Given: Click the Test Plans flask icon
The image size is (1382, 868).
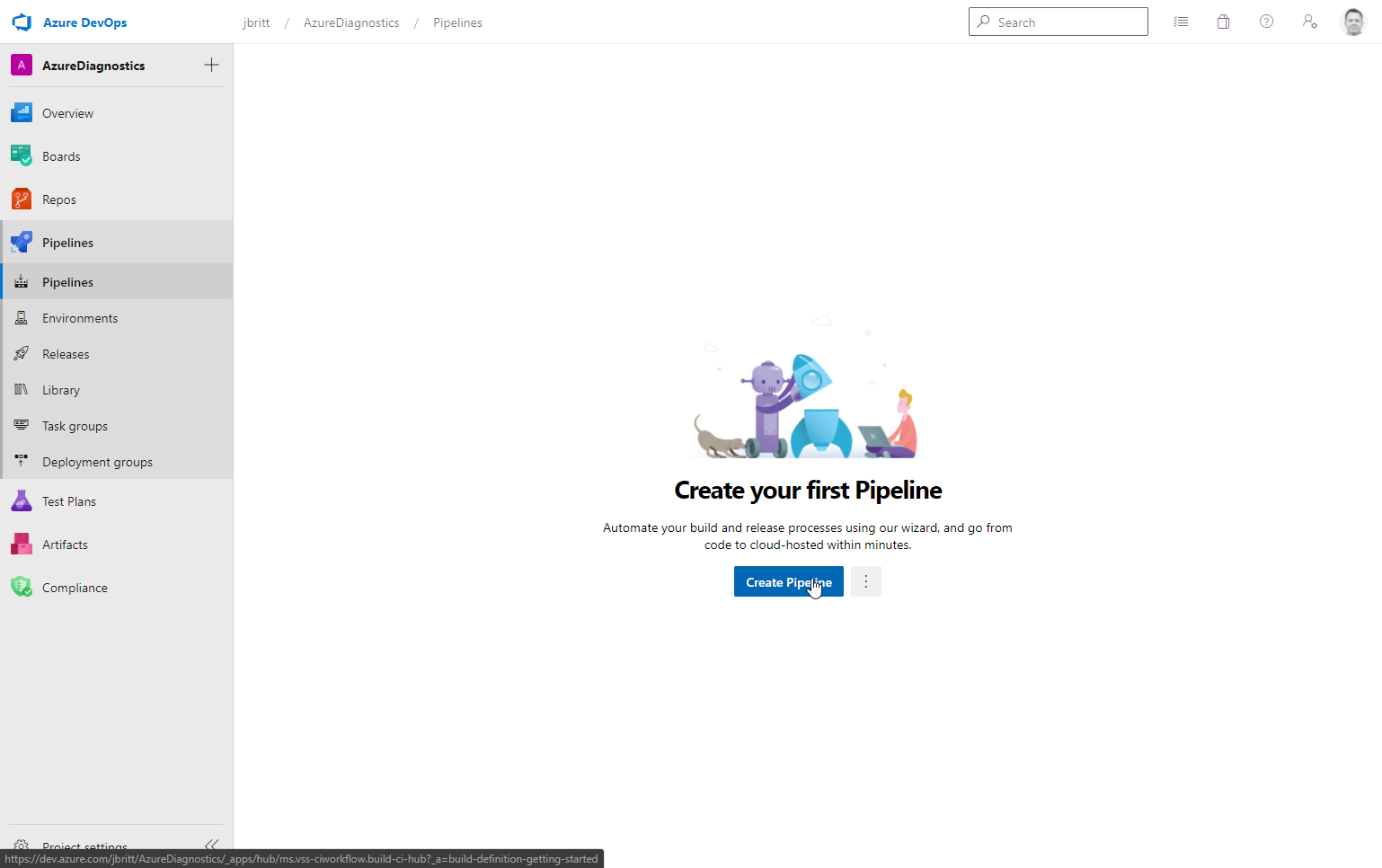Looking at the screenshot, I should pos(22,500).
